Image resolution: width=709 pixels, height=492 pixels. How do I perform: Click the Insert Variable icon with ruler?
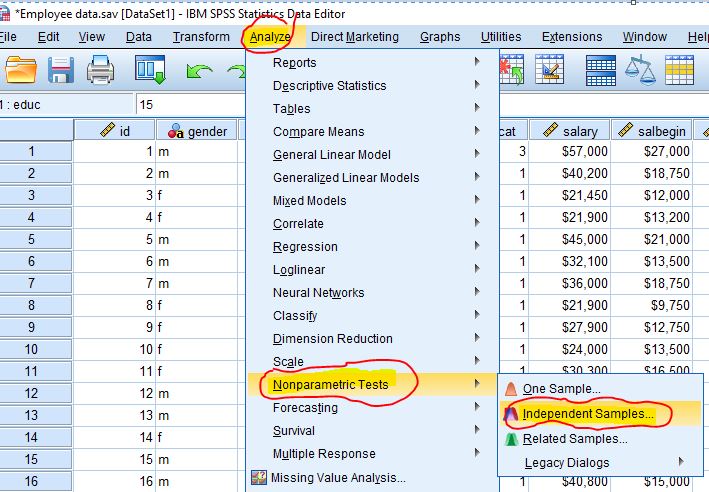[549, 70]
